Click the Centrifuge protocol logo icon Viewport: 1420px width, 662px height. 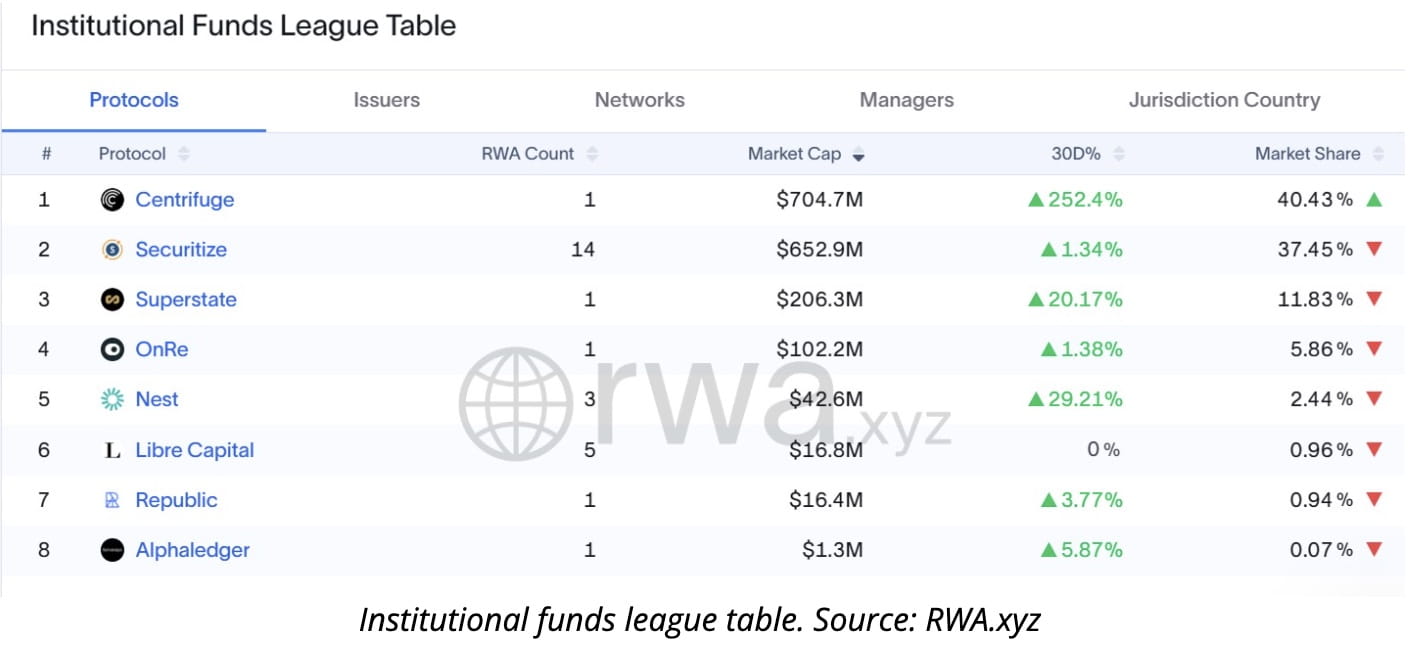pos(112,200)
